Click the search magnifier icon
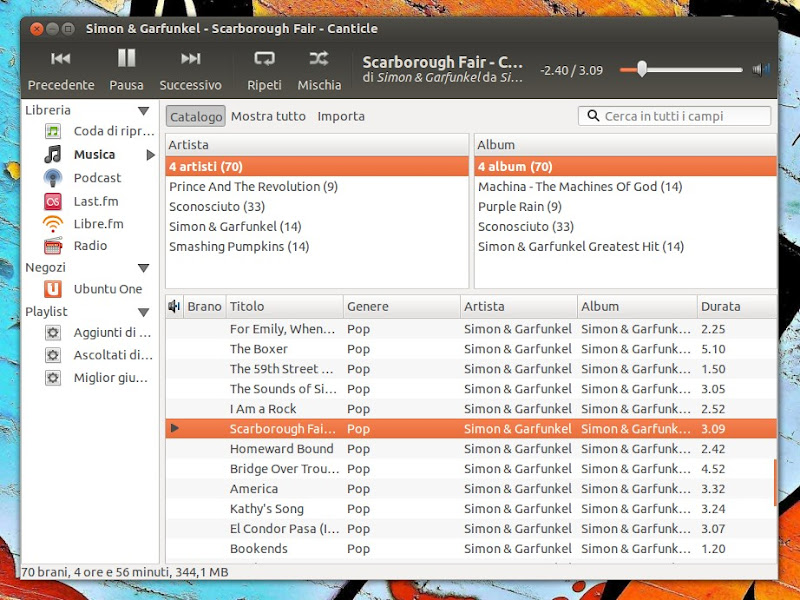Image resolution: width=800 pixels, height=600 pixels. coord(593,116)
